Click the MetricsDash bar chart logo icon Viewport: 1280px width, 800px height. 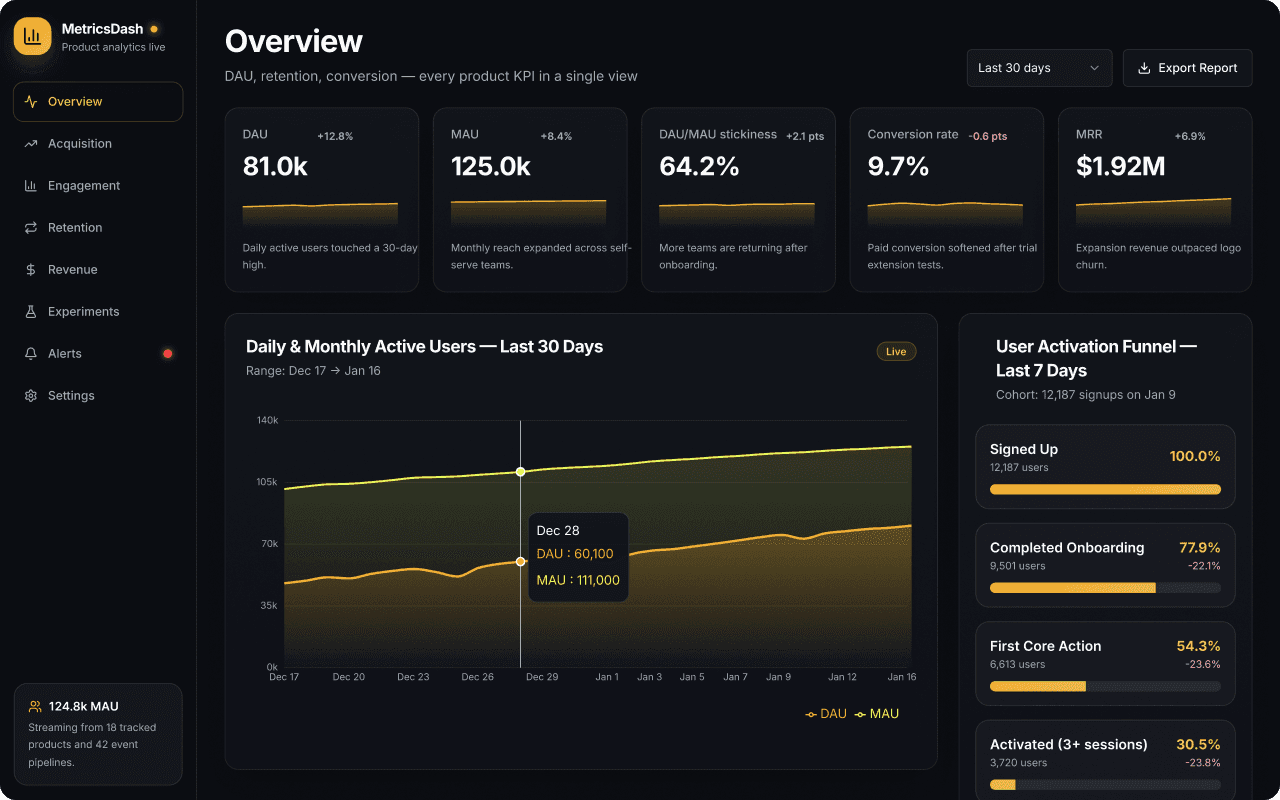pyautogui.click(x=32, y=36)
